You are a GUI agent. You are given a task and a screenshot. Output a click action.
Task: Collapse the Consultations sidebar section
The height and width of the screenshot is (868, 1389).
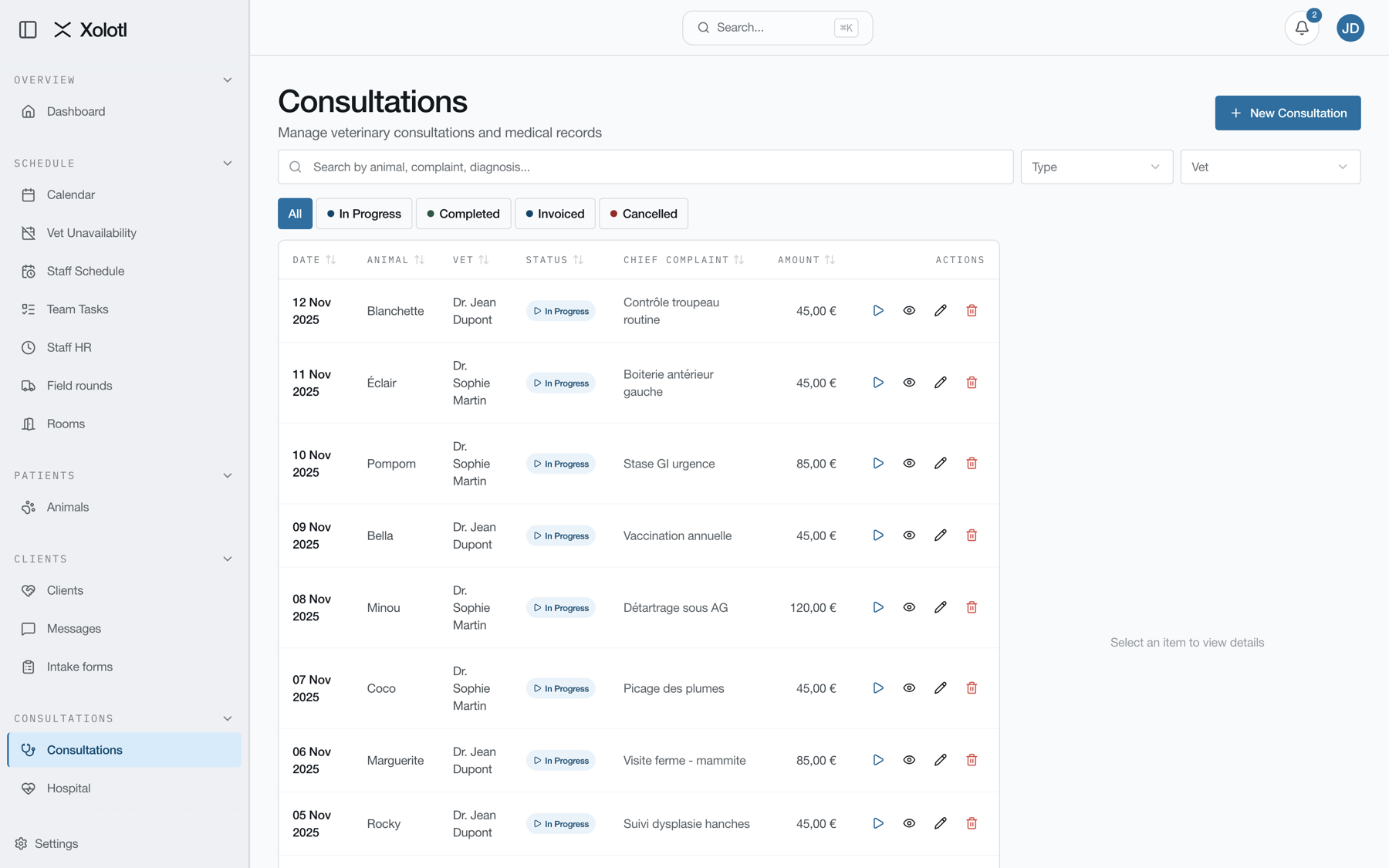pyautogui.click(x=228, y=719)
